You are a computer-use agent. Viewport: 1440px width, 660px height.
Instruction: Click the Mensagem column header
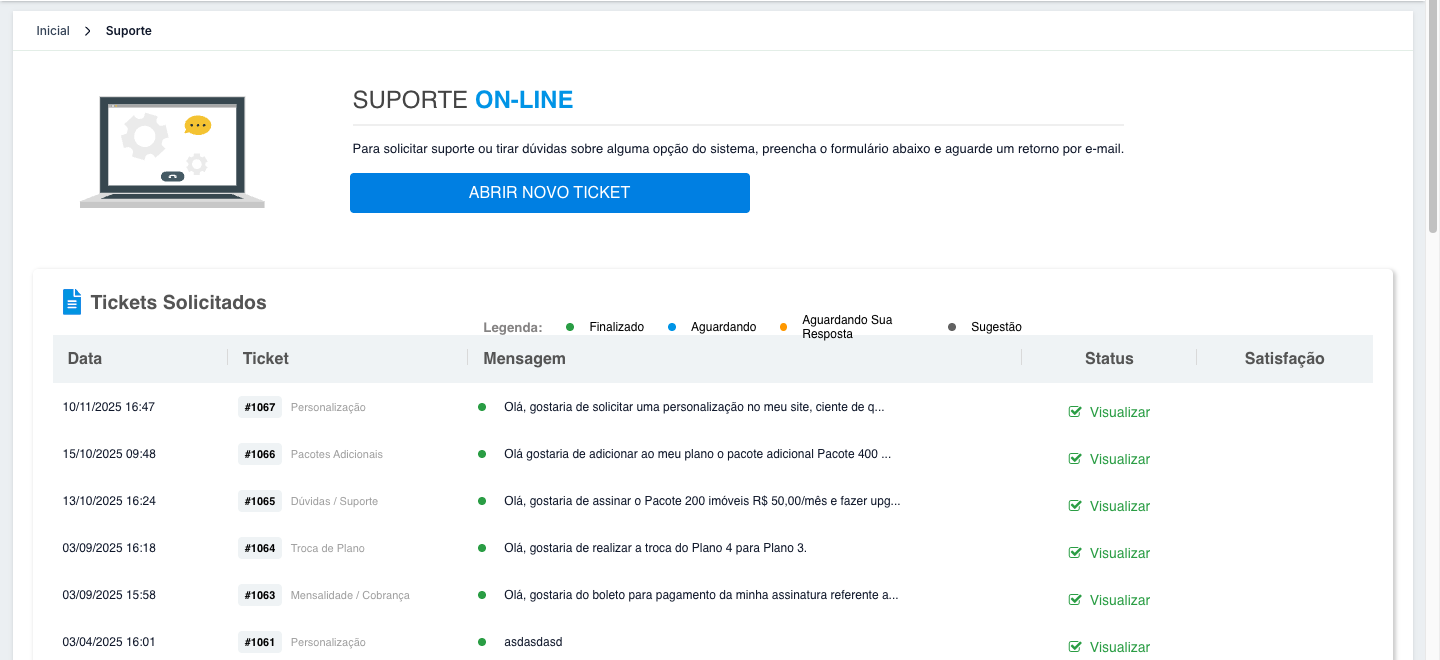524,358
